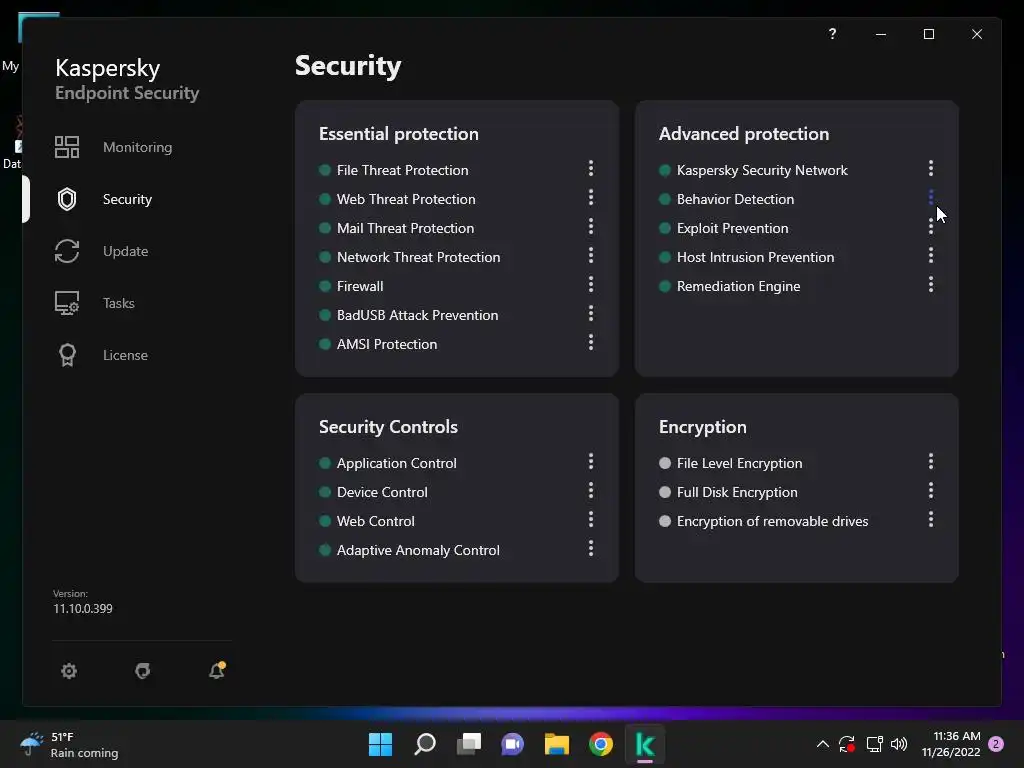Screen dimensions: 1024x768
Task: Launch Google Chrome from taskbar
Action: 601,744
